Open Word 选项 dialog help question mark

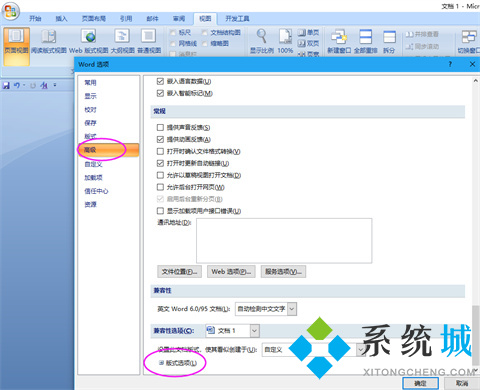450,64
